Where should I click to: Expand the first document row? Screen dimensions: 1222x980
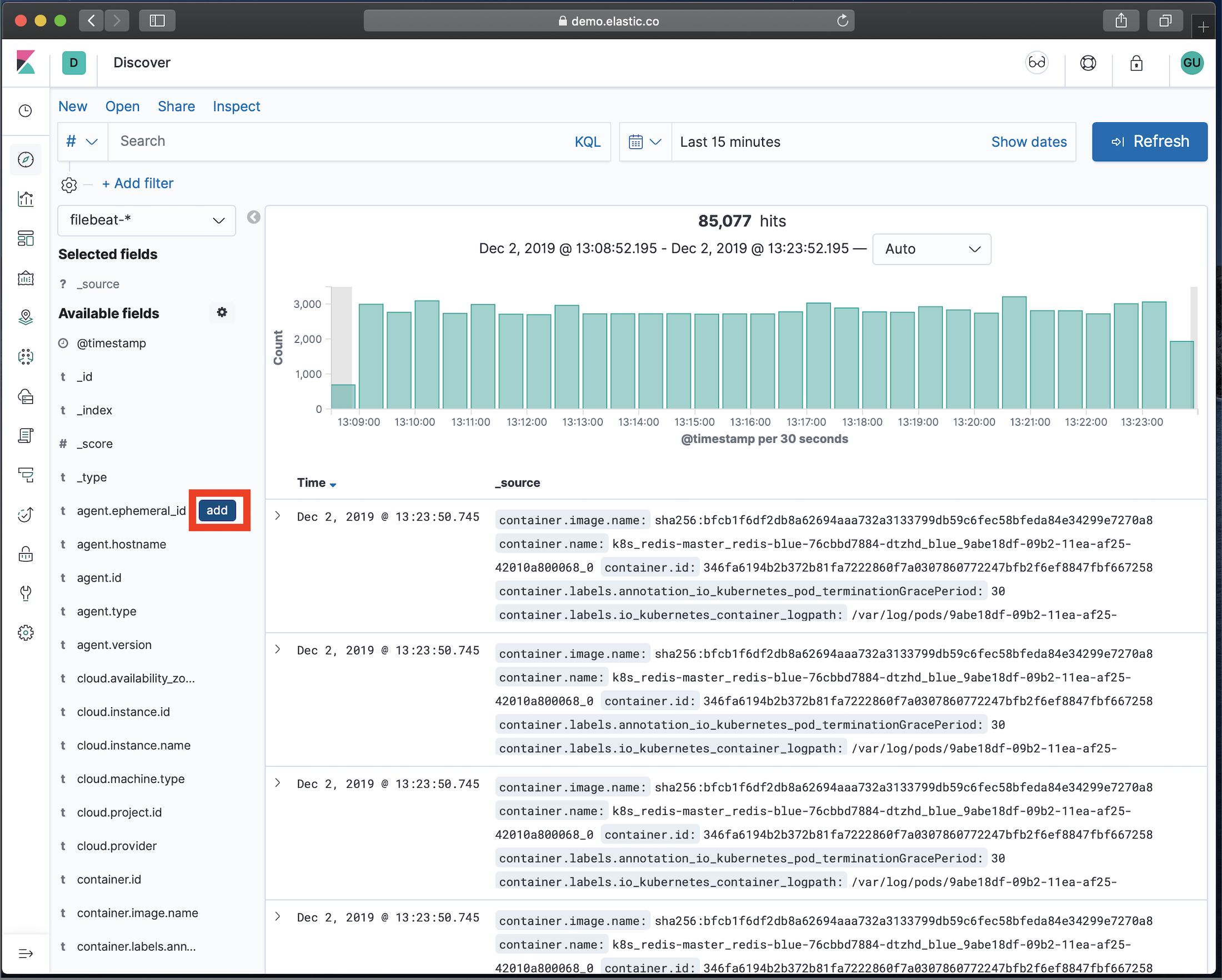(278, 516)
